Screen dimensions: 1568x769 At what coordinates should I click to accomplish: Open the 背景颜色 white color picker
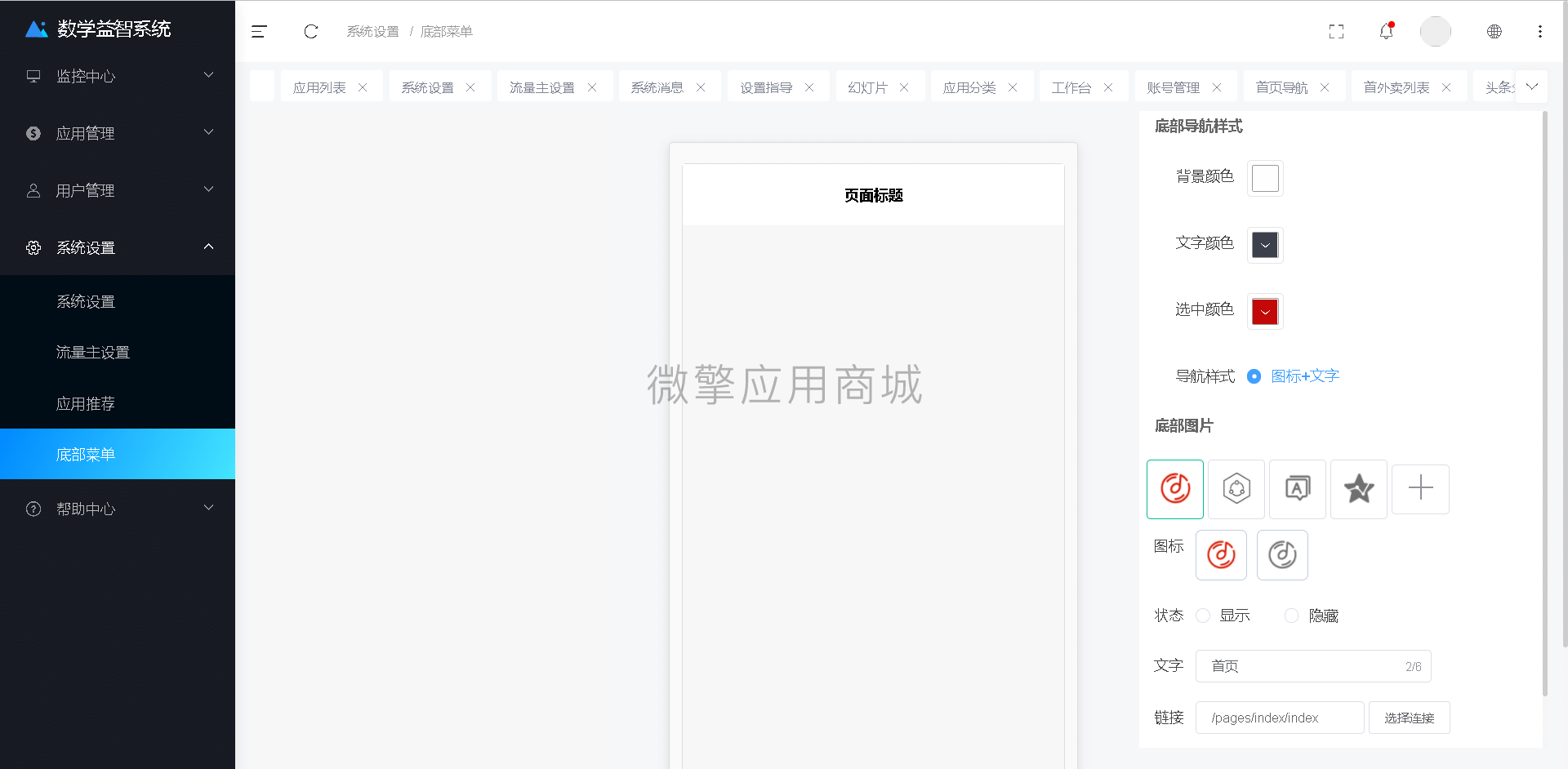[1265, 178]
